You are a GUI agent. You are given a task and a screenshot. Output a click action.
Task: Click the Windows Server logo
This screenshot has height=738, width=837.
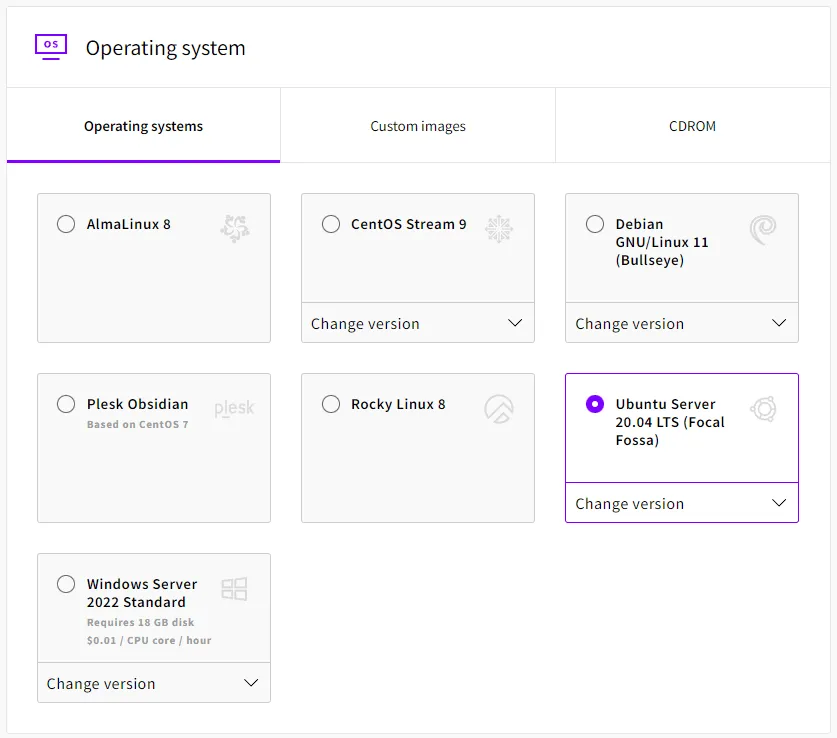tap(235, 588)
